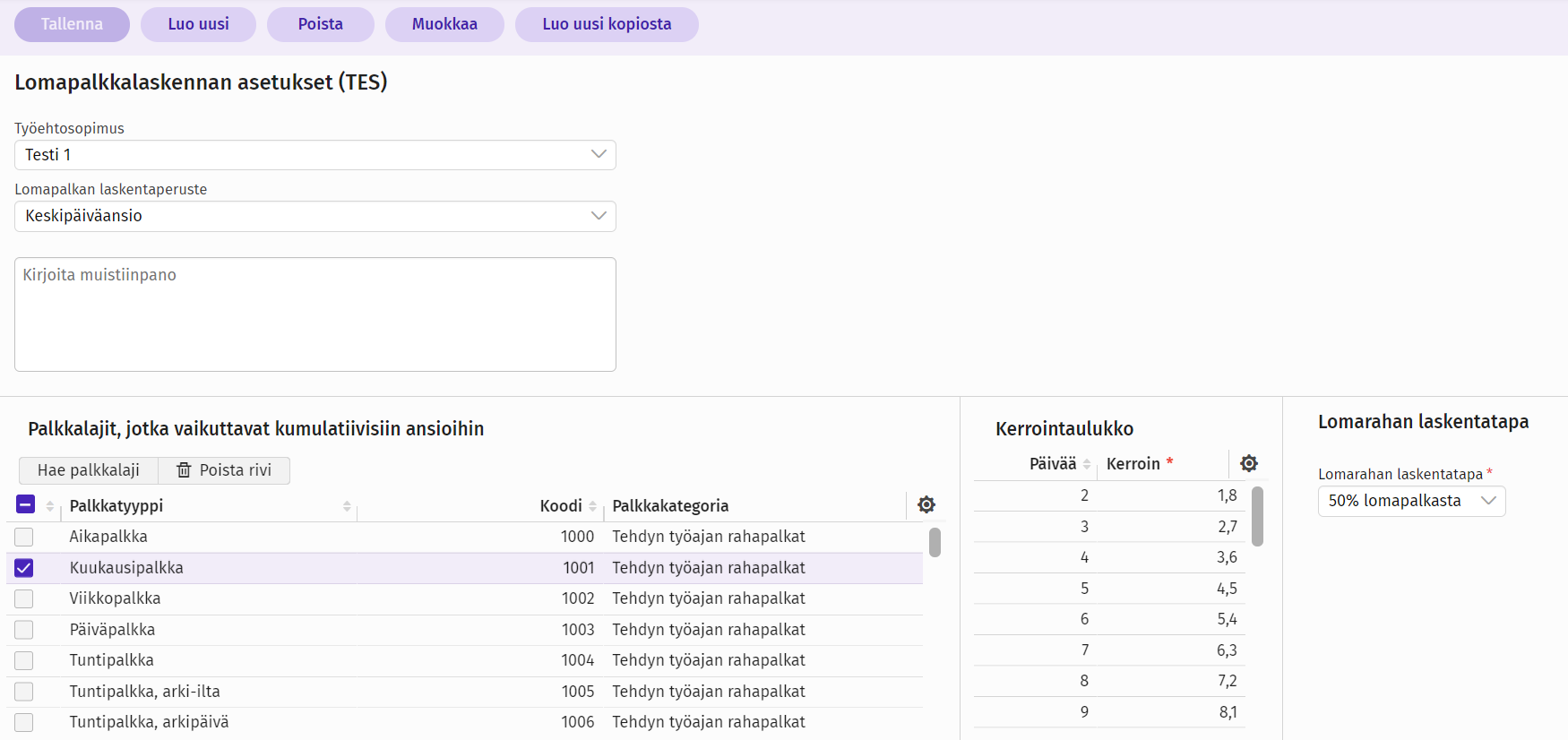Click Palkkakategoria cell of Tuntipalkka, arkipäivä row
This screenshot has height=740, width=1568.
[709, 722]
